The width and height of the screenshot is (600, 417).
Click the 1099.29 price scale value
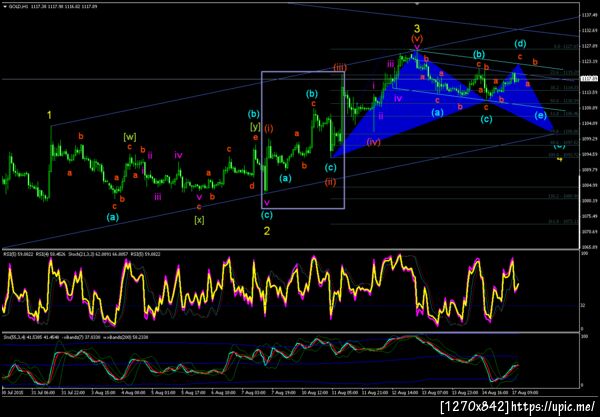point(589,138)
